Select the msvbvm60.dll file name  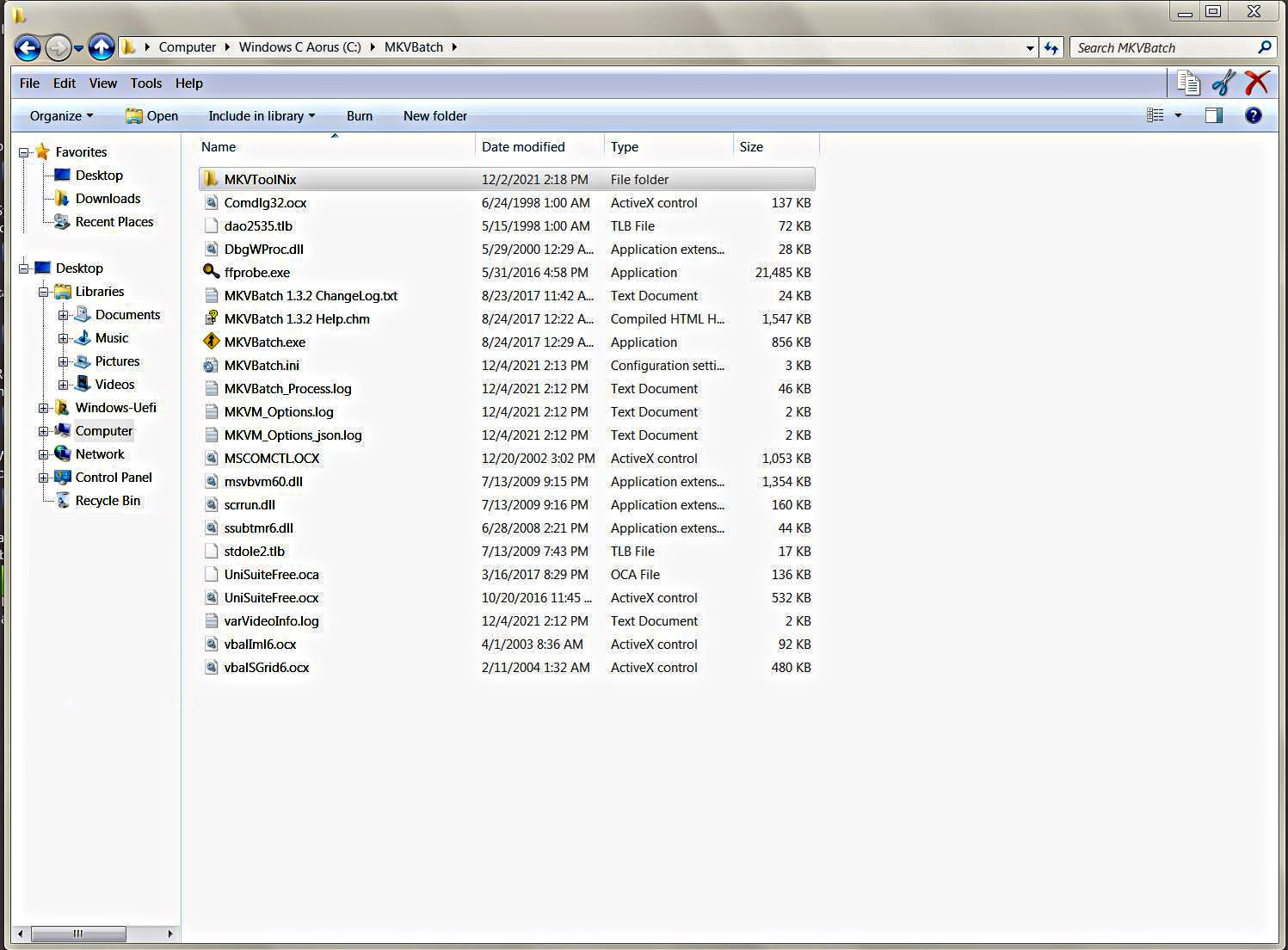point(263,481)
